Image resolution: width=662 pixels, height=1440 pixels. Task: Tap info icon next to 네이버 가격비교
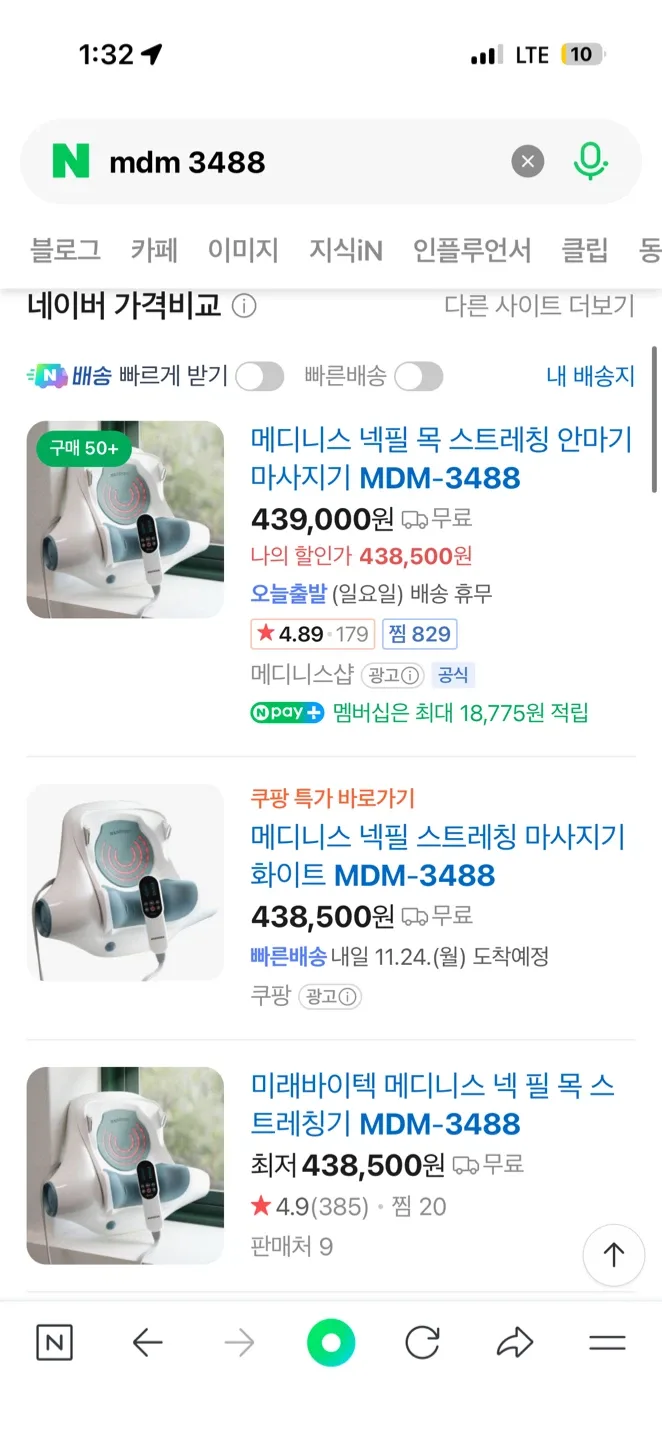point(244,306)
